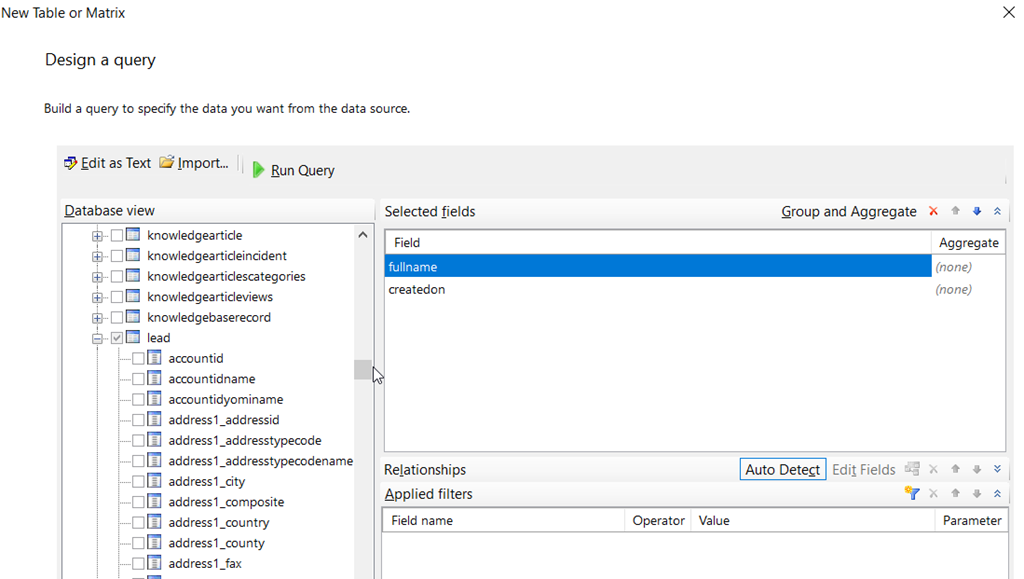Uncheck the lead table checkbox
Viewport: 1024px width, 579px height.
point(117,337)
